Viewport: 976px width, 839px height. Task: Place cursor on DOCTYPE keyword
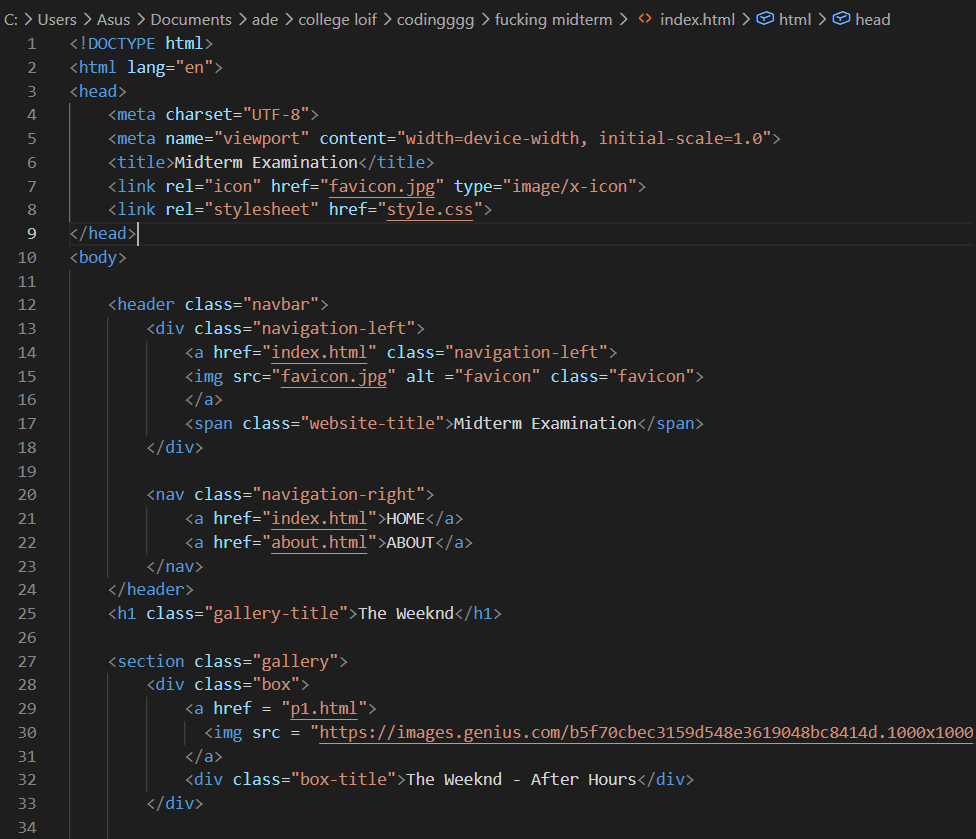click(x=121, y=44)
